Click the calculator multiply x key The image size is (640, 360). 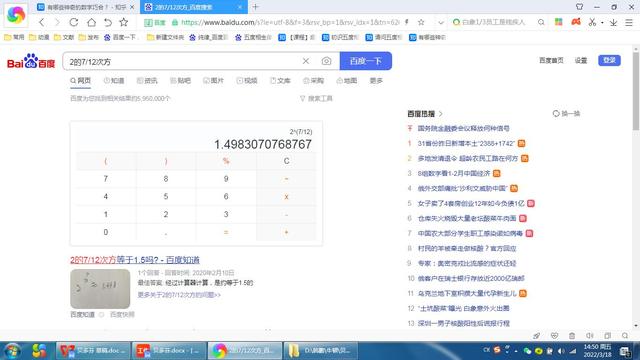(286, 197)
